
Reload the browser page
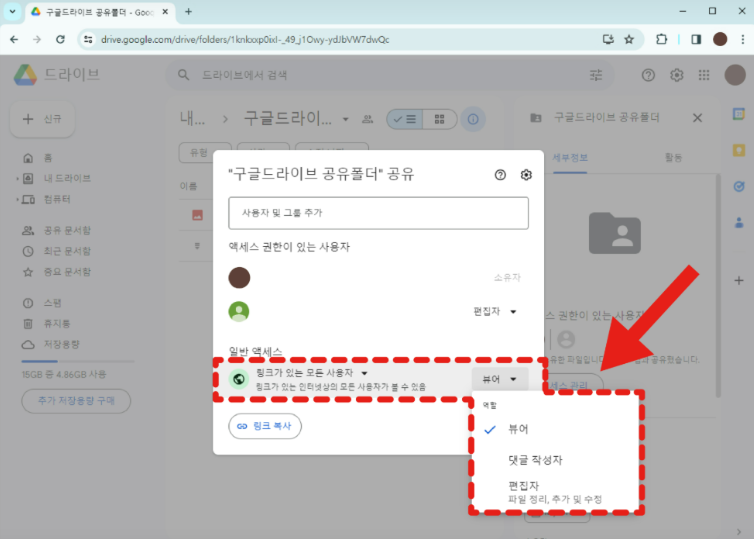point(60,39)
